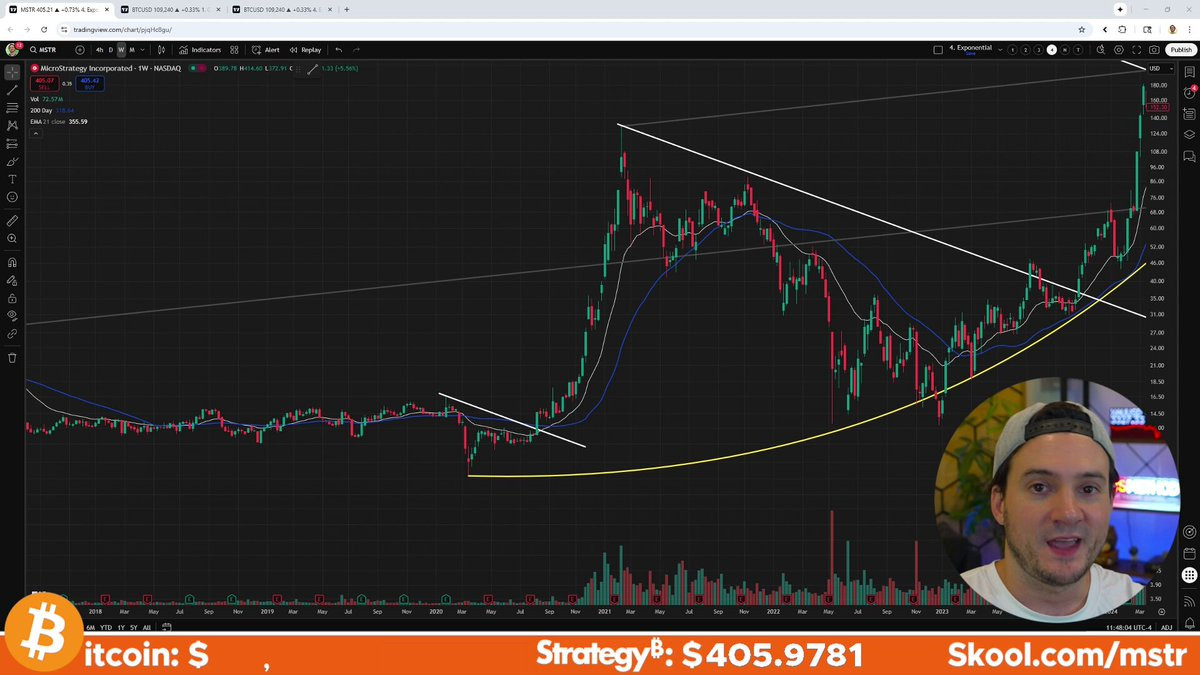Select the brush drawing tool

point(12,162)
